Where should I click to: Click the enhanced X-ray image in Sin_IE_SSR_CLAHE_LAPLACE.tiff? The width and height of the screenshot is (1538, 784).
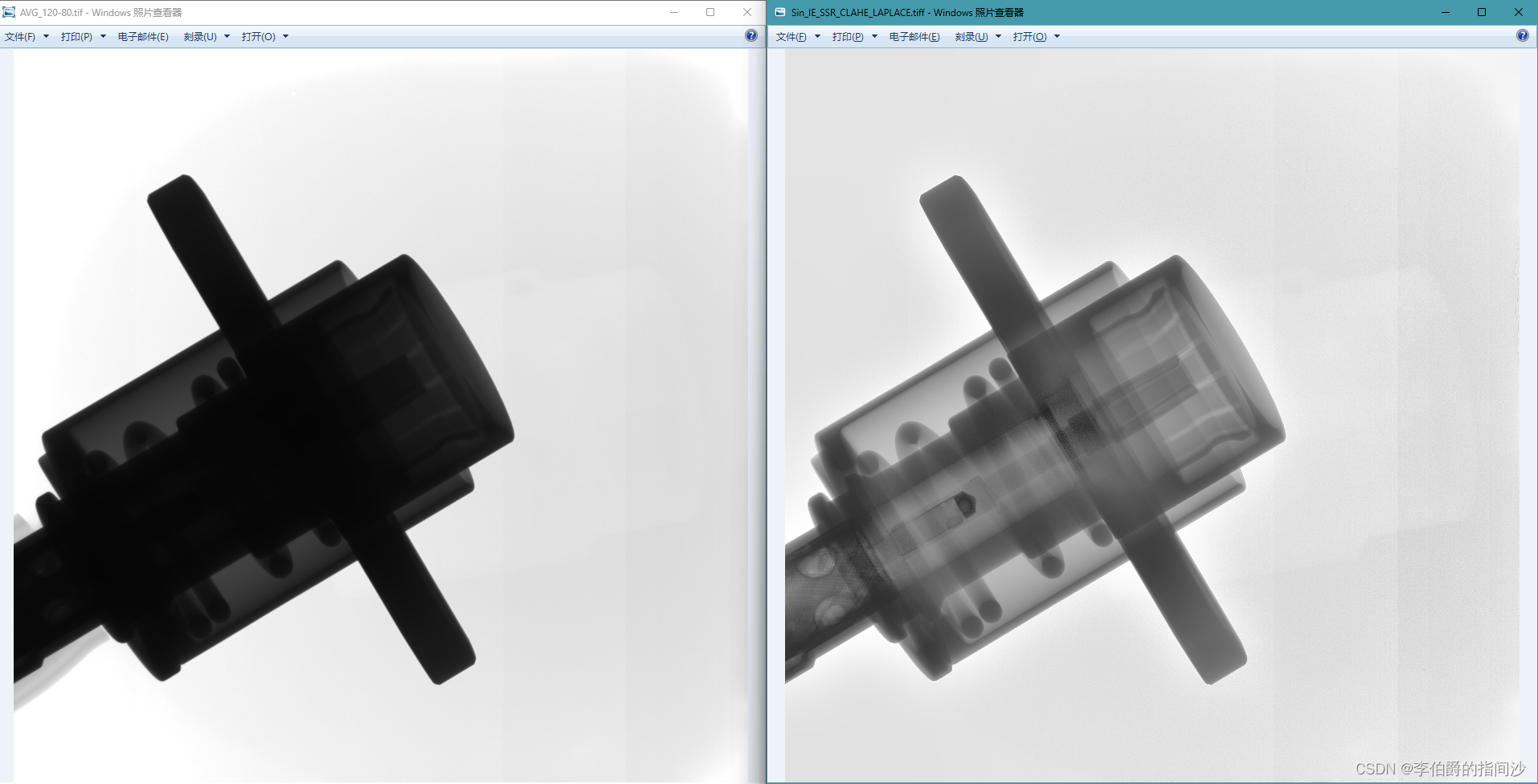point(1152,415)
